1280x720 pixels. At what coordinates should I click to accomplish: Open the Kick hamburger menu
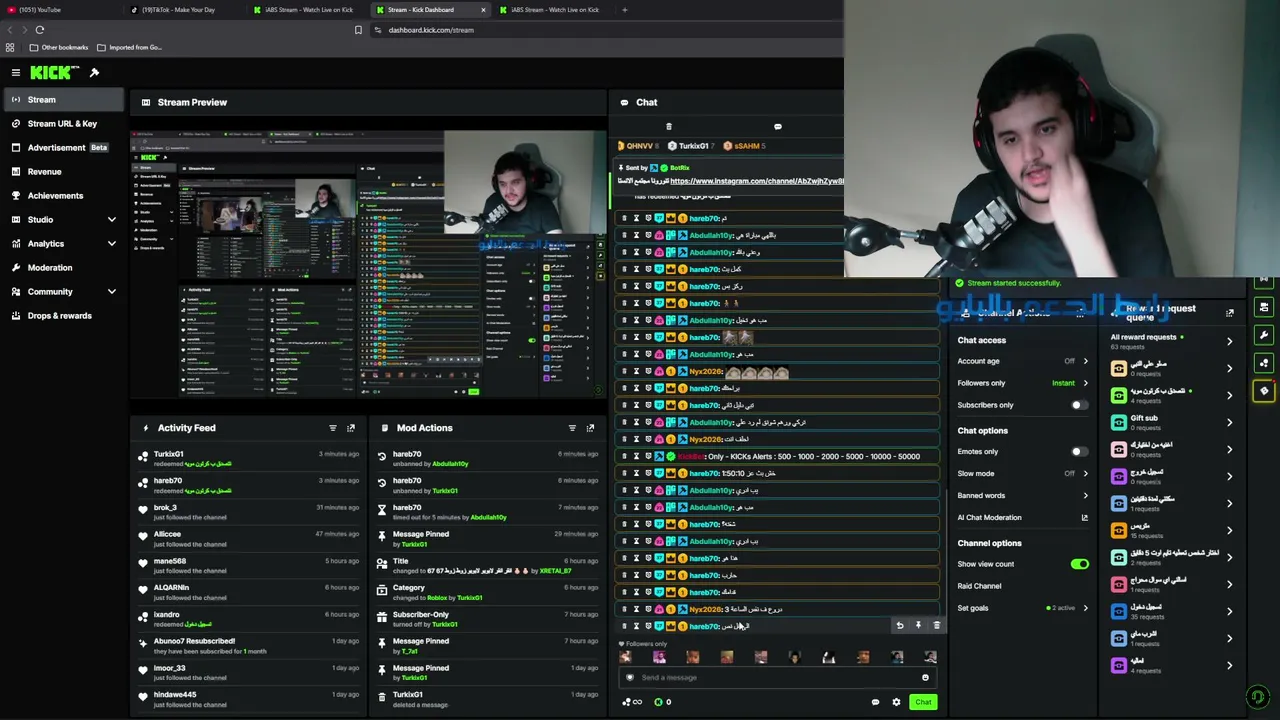(x=16, y=72)
